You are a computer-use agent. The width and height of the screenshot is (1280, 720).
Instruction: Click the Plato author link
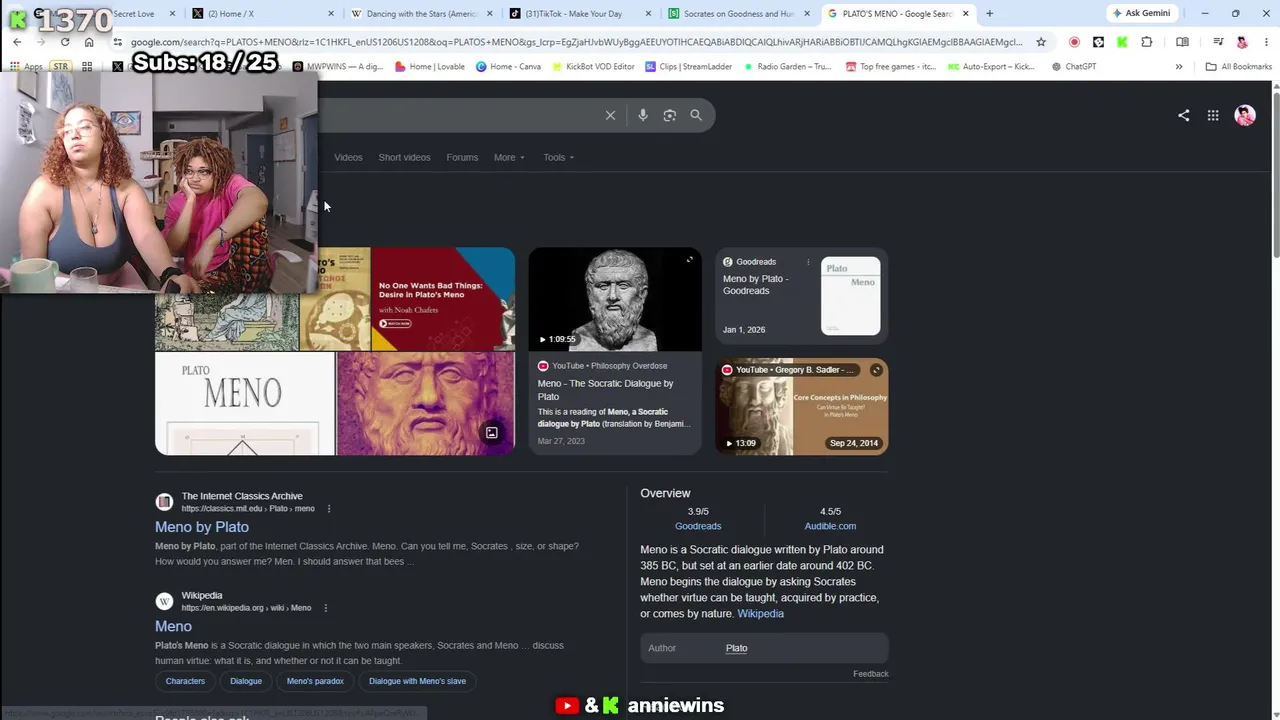tap(736, 648)
